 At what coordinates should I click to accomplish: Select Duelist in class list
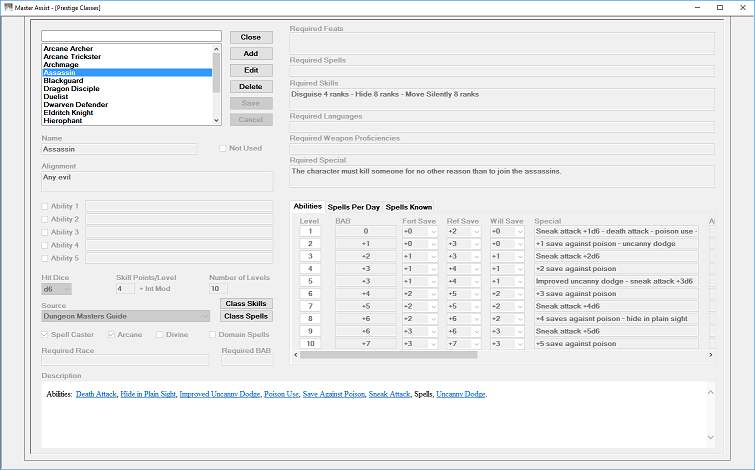pyautogui.click(x=127, y=96)
